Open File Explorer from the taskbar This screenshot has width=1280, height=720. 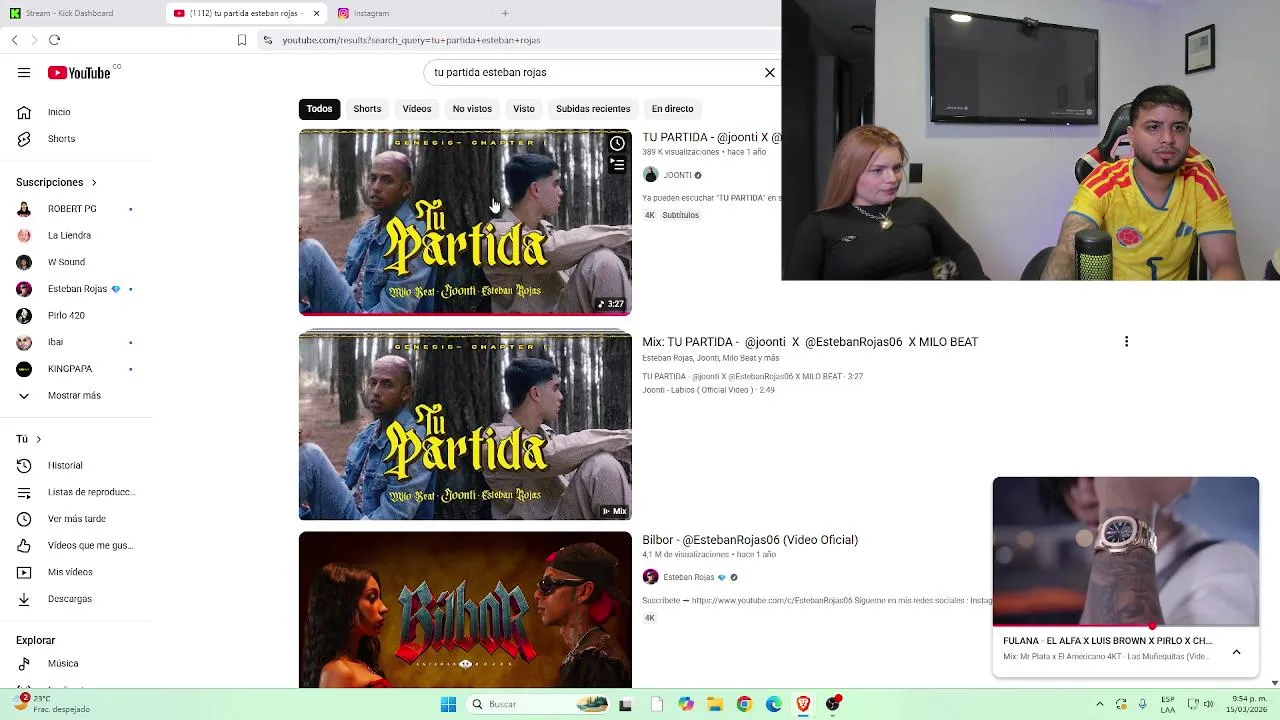point(714,704)
